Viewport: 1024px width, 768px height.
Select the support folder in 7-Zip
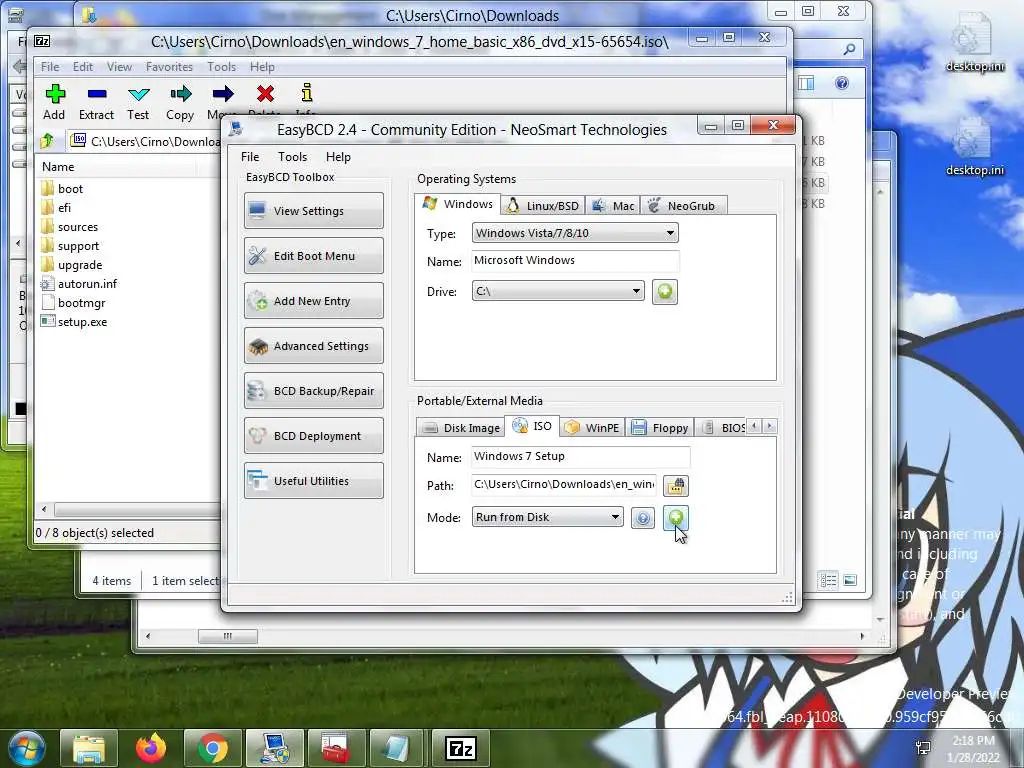70,246
